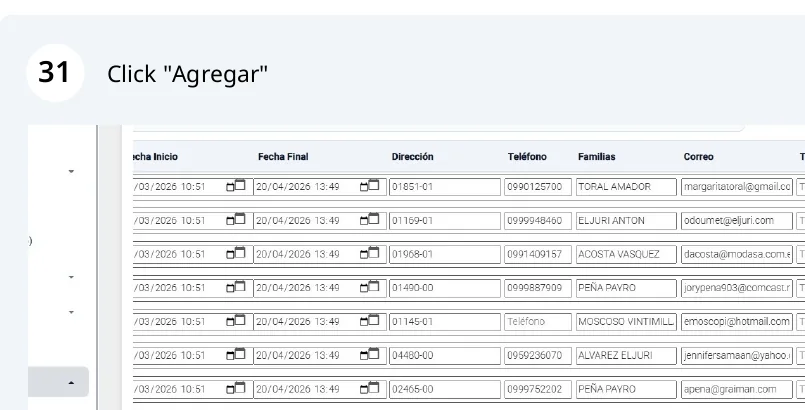The width and height of the screenshot is (805, 410).
Task: Edit the ELJURI ANTON family field
Action: click(x=626, y=221)
